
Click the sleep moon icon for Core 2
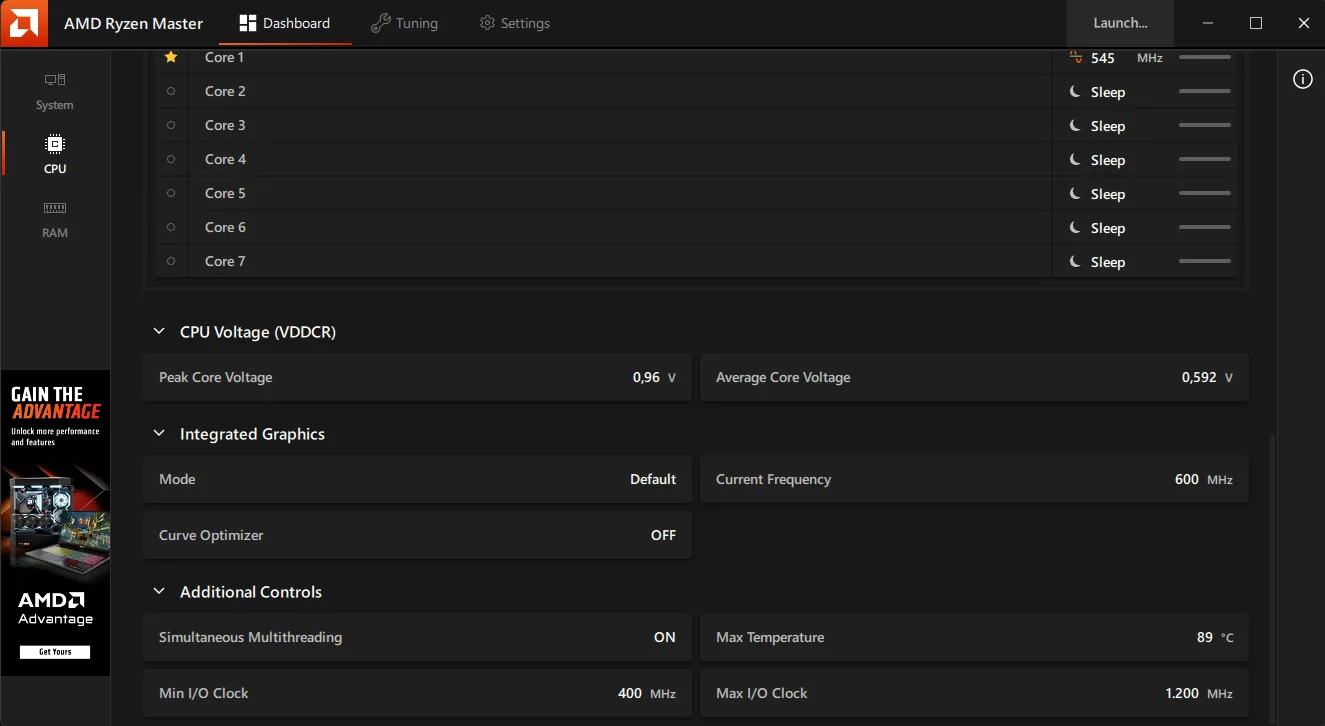point(1075,92)
